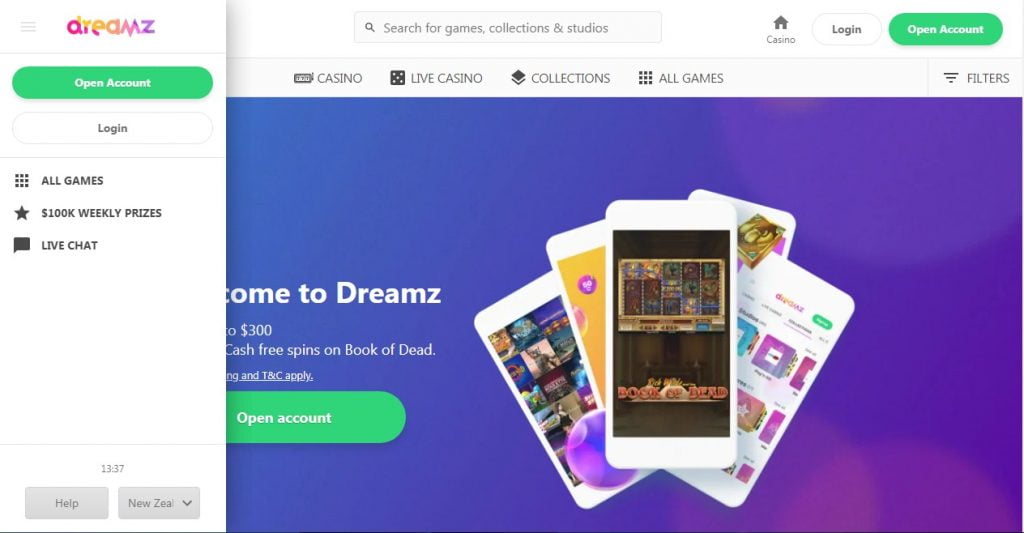The image size is (1024, 533).
Task: Expand the New Zealand country dropdown
Action: [159, 503]
